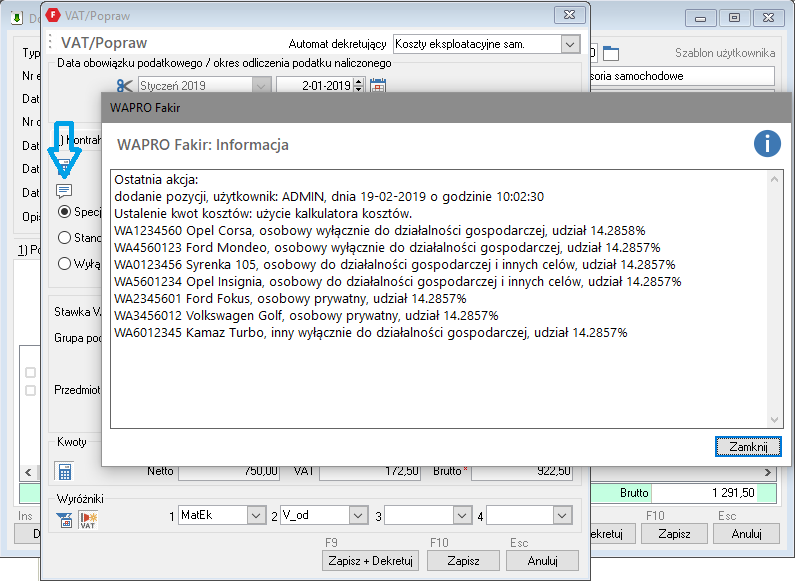The width and height of the screenshot is (795, 581).
Task: Click Zapisz in VAT/Popraw window
Action: (463, 561)
